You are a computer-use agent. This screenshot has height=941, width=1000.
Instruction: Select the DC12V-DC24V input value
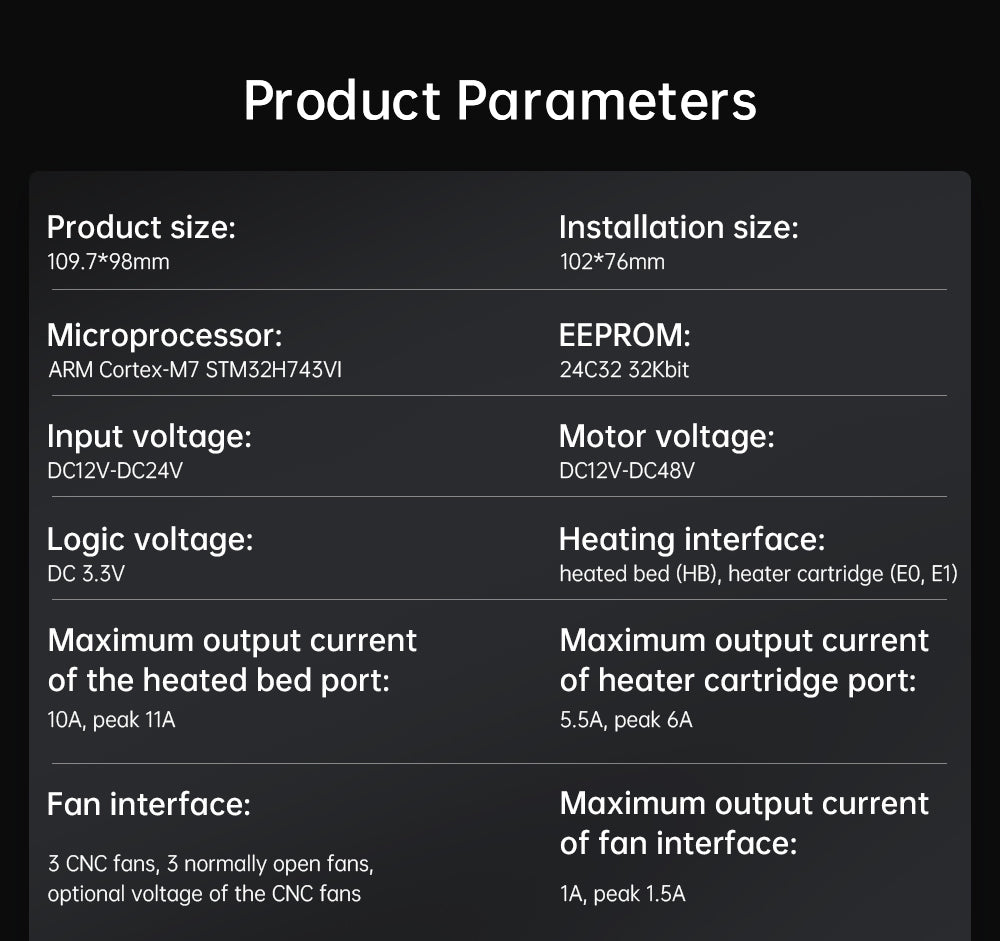click(115, 470)
